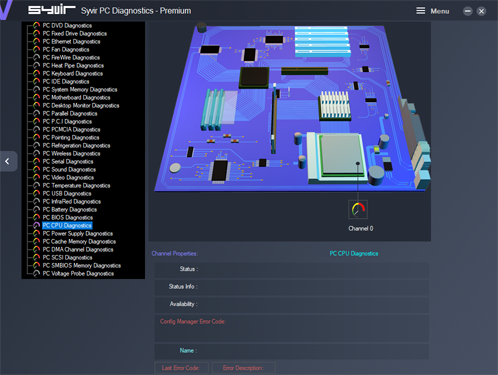The image size is (498, 375).
Task: Click the Status Info field
Action: (291, 287)
